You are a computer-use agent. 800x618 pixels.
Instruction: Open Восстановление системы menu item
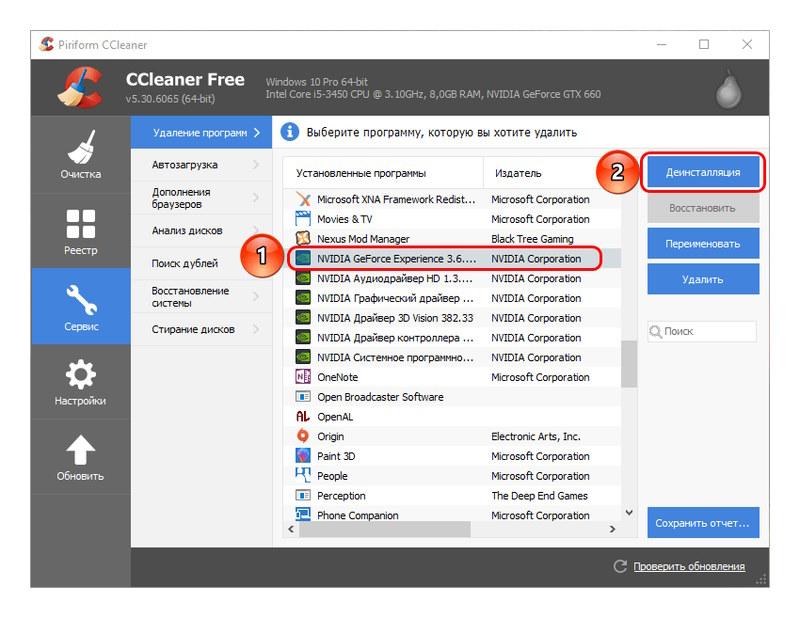pos(202,296)
